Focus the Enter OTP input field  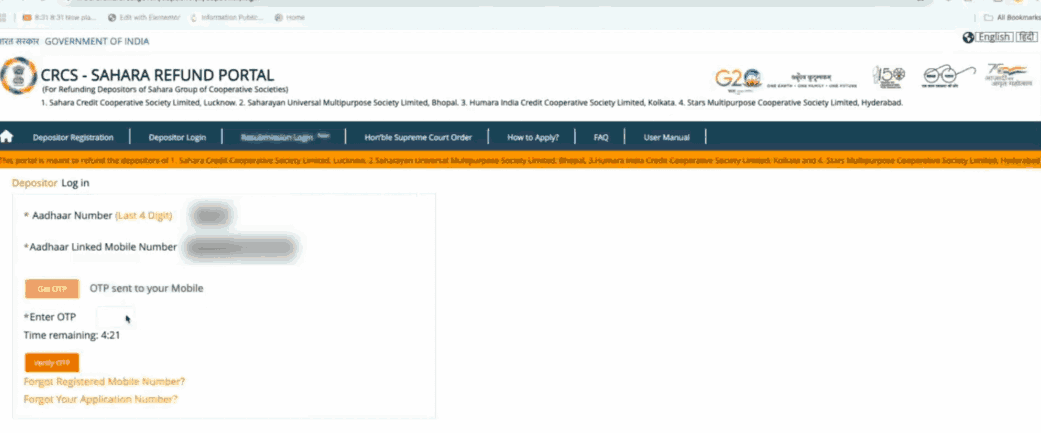coord(116,317)
